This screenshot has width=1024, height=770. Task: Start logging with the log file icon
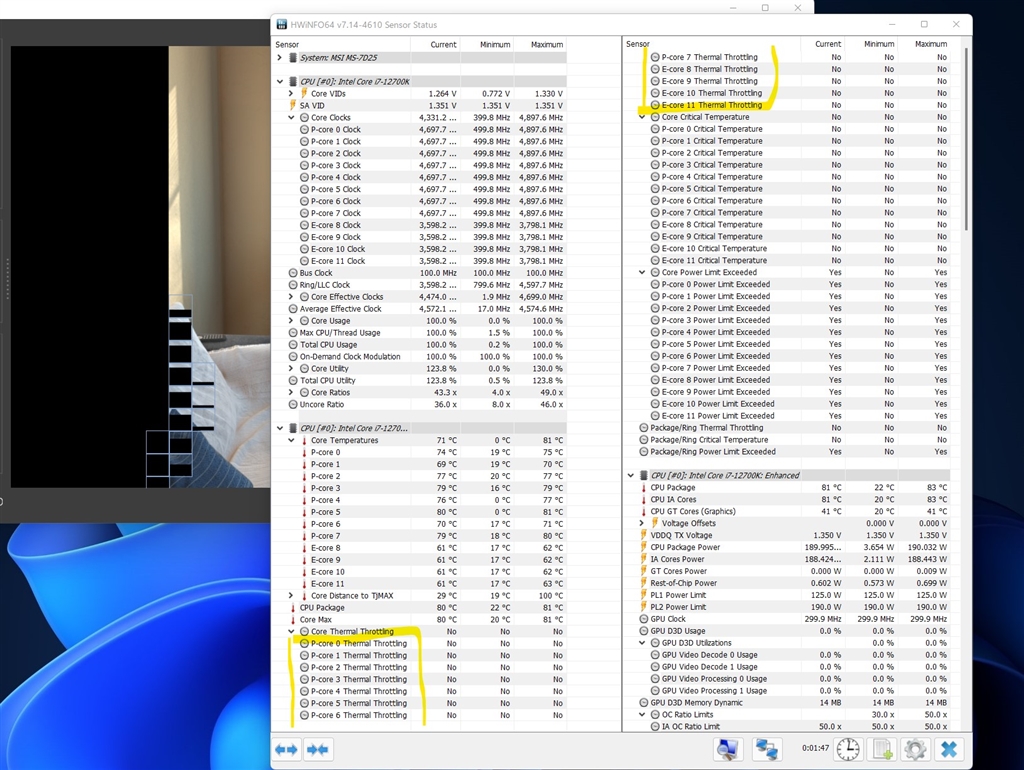[x=882, y=749]
